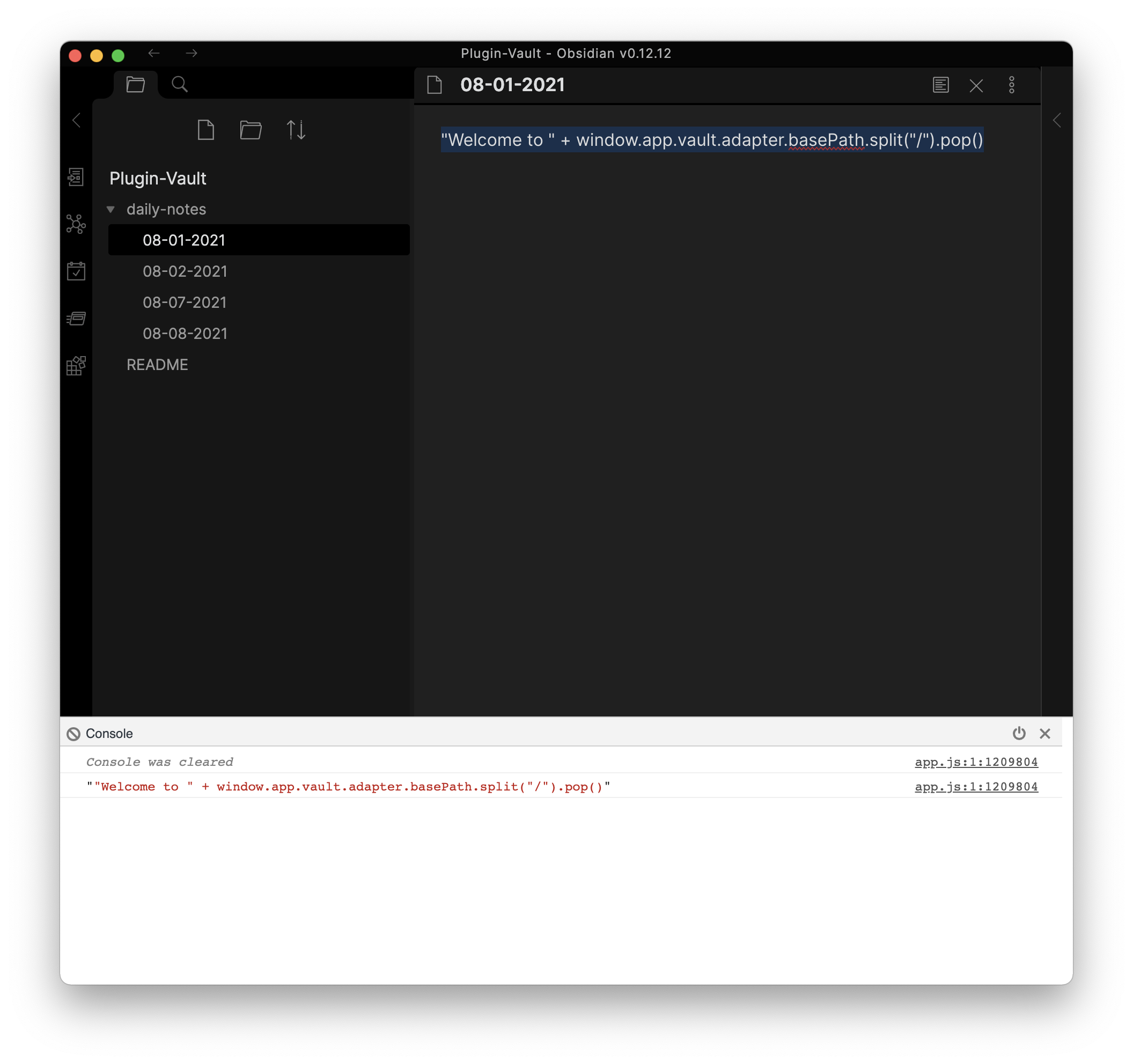Screen dimensions: 1133x1064
Task: Open today's daily note calendar icon
Action: [x=76, y=271]
